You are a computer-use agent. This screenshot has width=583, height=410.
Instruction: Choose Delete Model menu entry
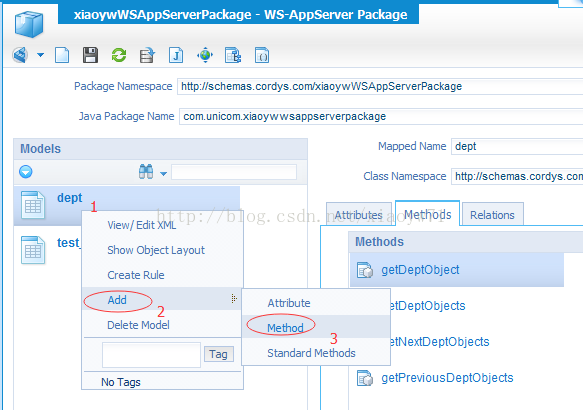(x=138, y=325)
